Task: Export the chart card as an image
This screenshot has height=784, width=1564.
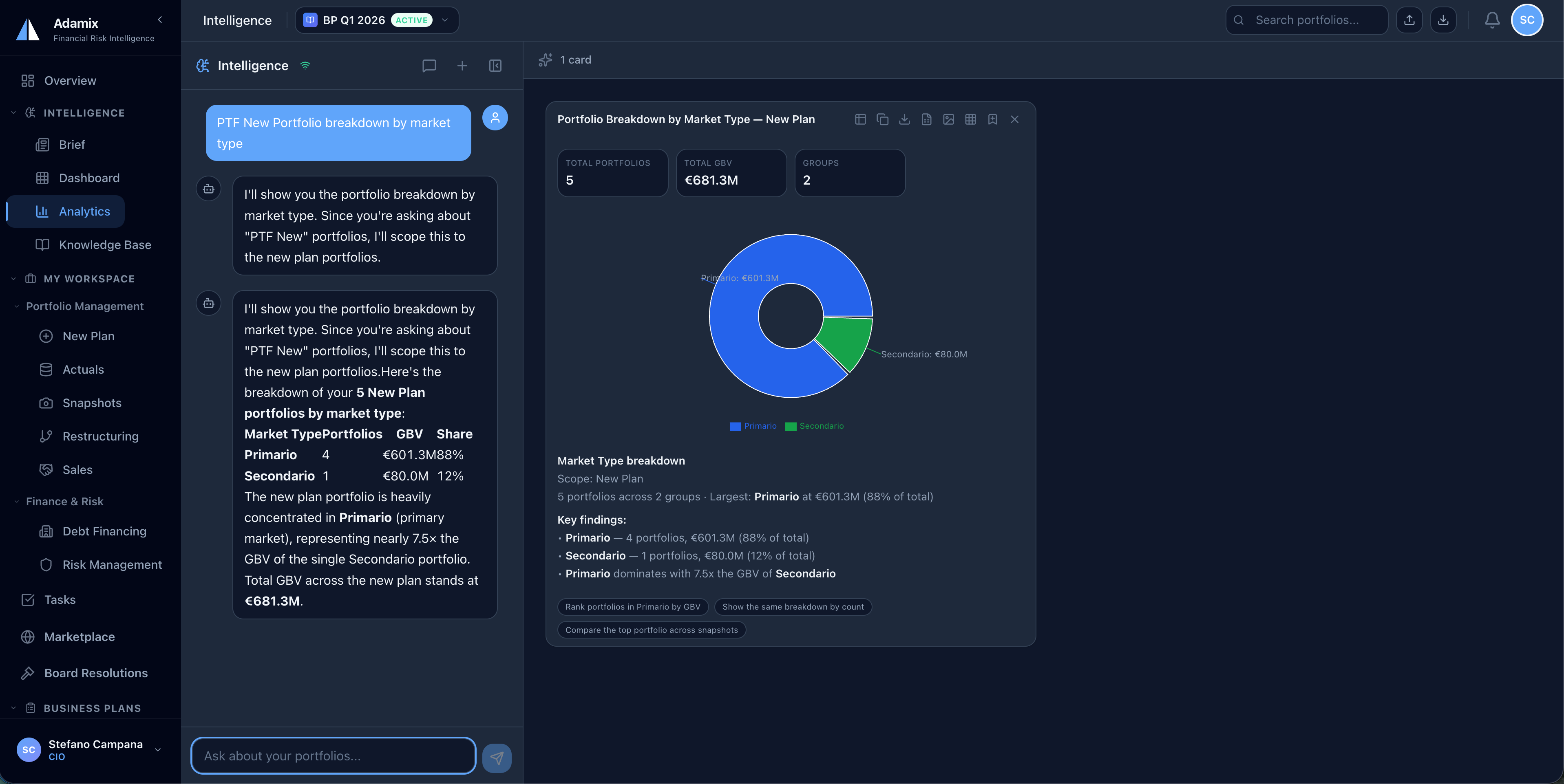Action: tap(948, 119)
